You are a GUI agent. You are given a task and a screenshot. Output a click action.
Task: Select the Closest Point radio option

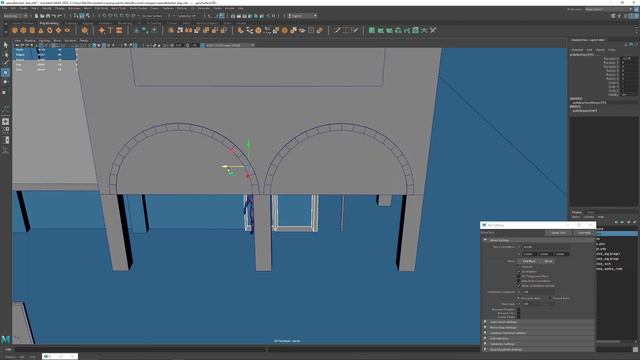click(550, 298)
